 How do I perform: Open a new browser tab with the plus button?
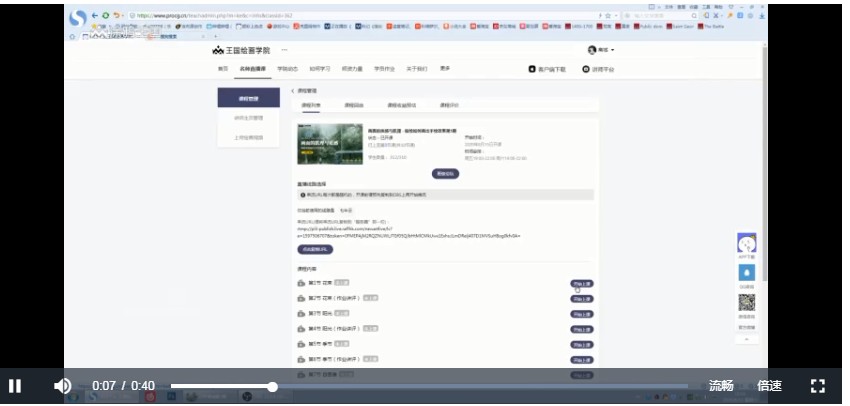pos(215,36)
